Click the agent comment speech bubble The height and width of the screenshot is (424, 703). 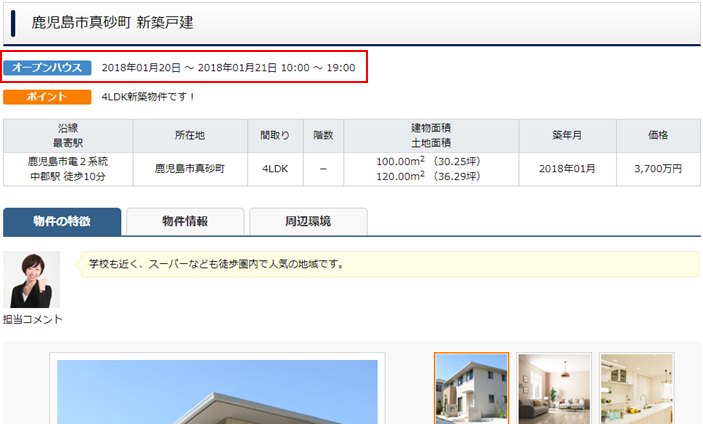coord(388,265)
